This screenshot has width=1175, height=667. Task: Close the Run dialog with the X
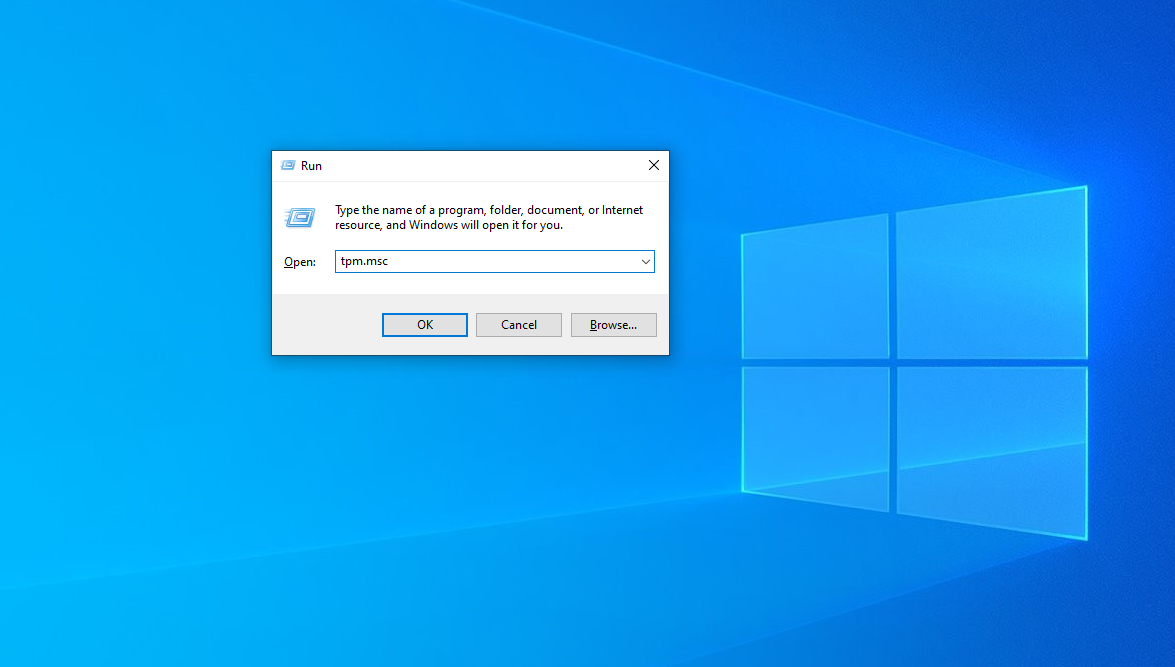click(x=653, y=165)
